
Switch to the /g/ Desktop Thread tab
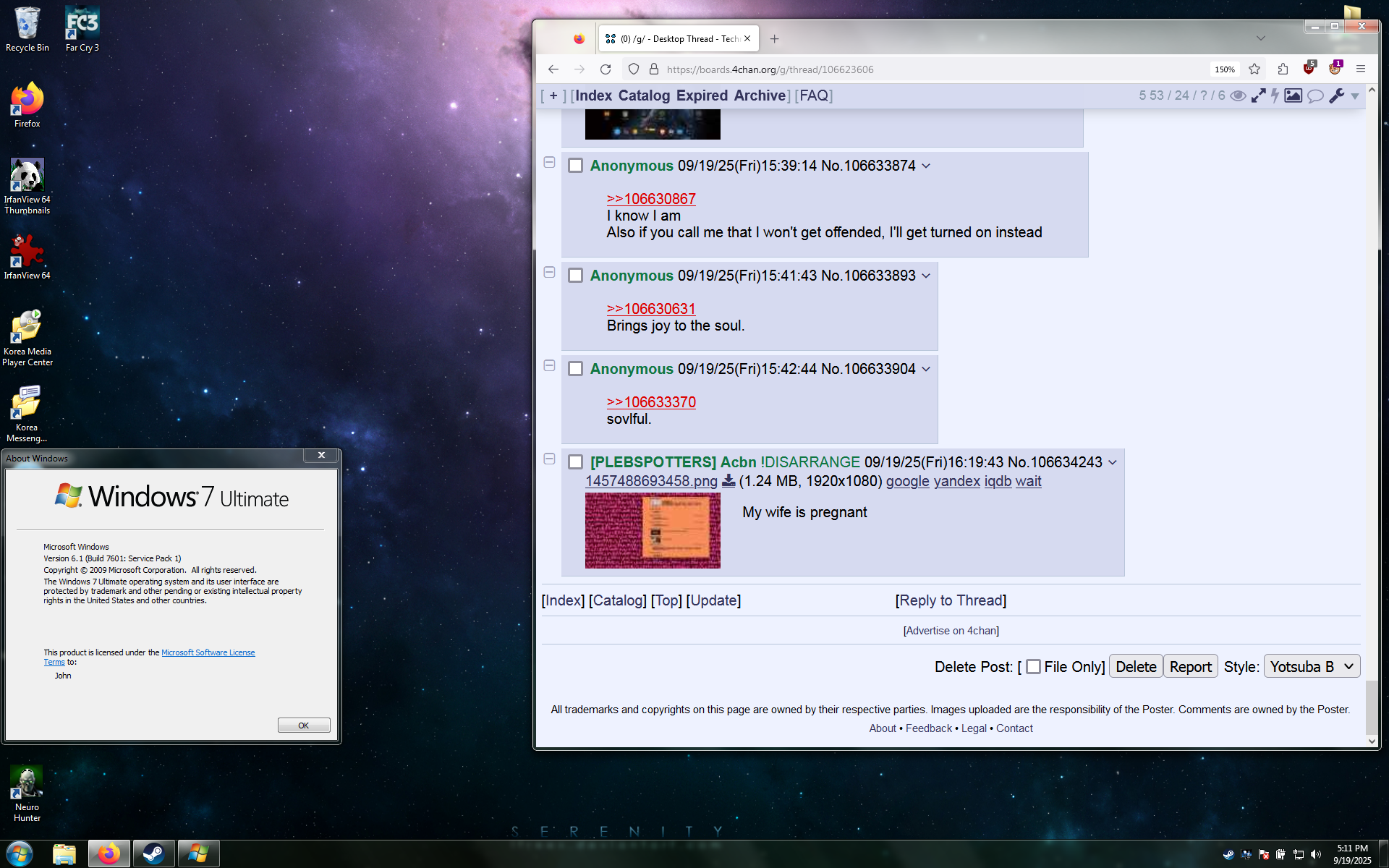pos(678,39)
